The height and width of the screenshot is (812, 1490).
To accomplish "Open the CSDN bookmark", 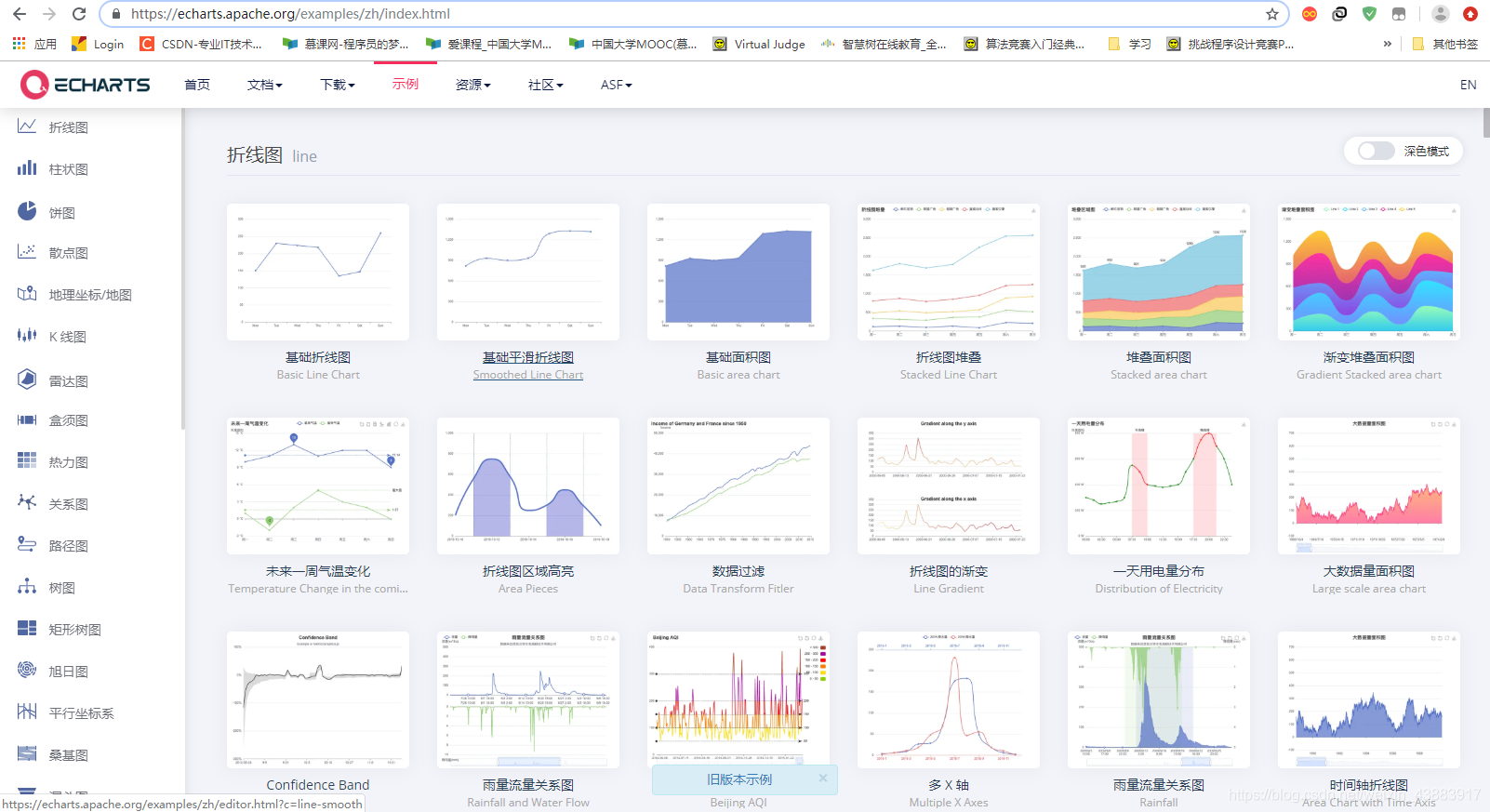I will coord(201,44).
